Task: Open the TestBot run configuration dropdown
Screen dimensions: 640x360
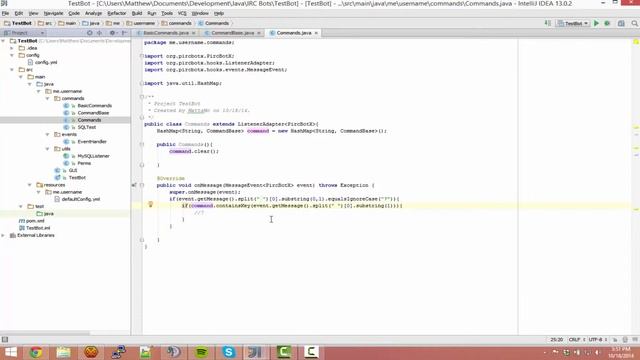Action: coord(573,23)
